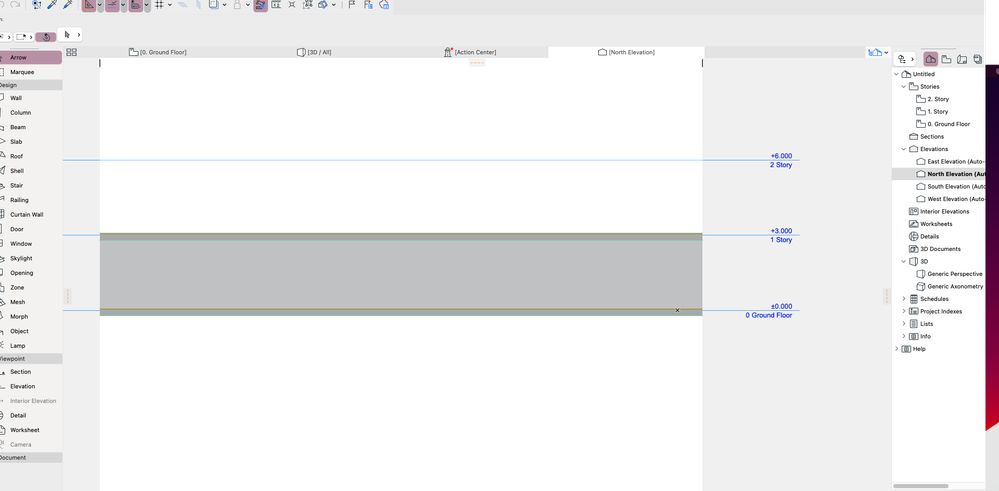999x491 pixels.
Task: Collapse the Elevations folder in Navigator
Action: point(904,149)
